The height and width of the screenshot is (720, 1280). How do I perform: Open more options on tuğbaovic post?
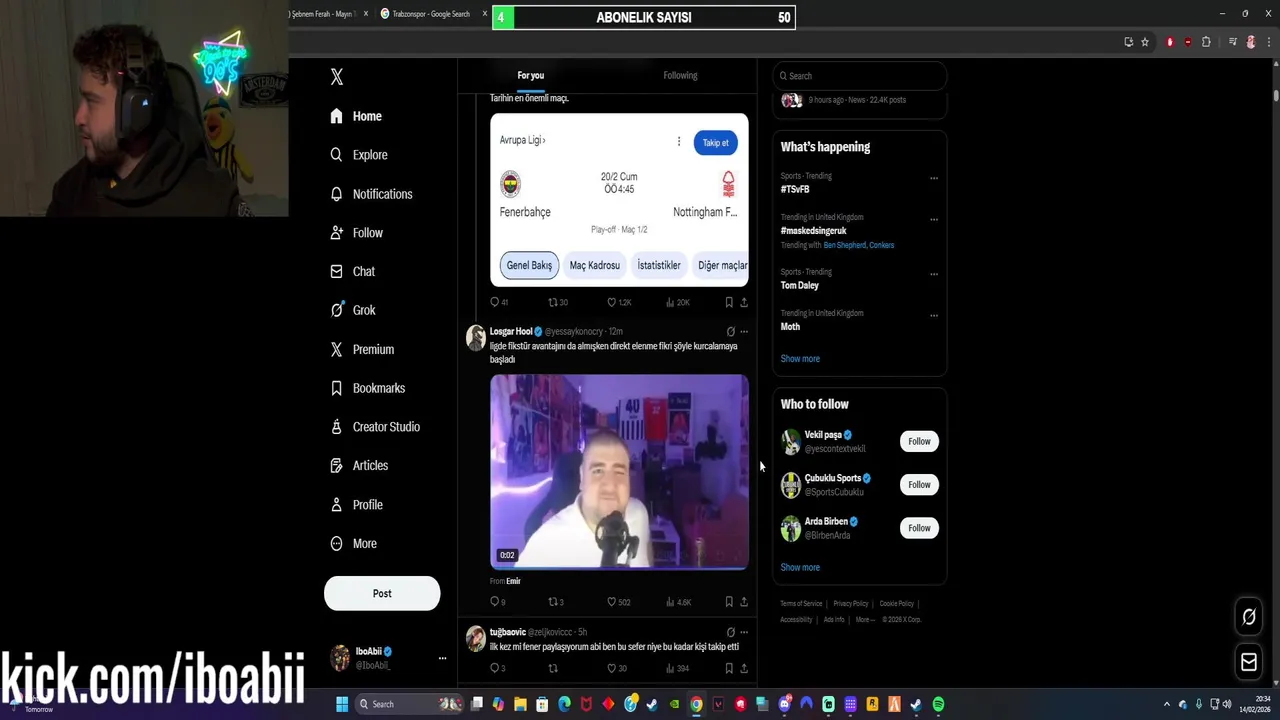point(744,633)
